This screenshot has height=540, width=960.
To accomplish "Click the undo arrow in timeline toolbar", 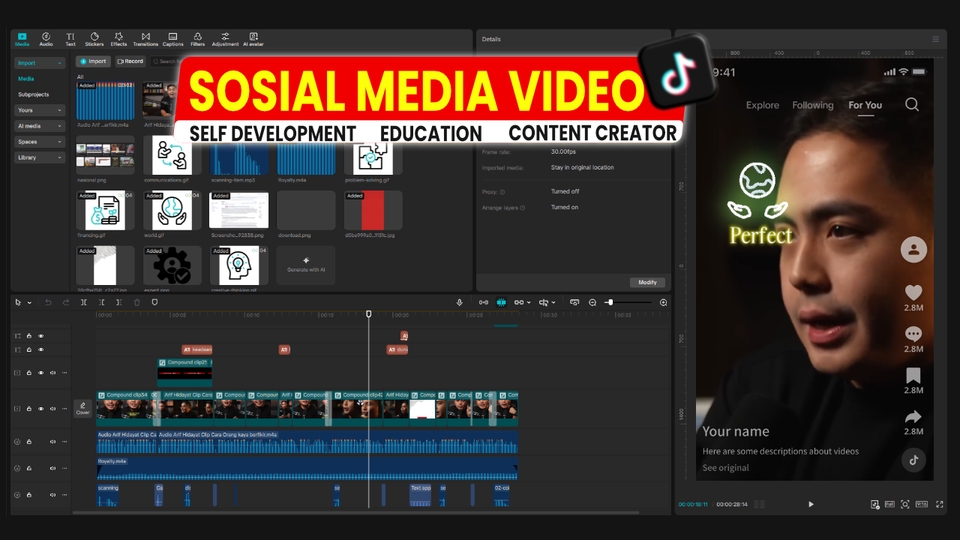I will click(48, 302).
